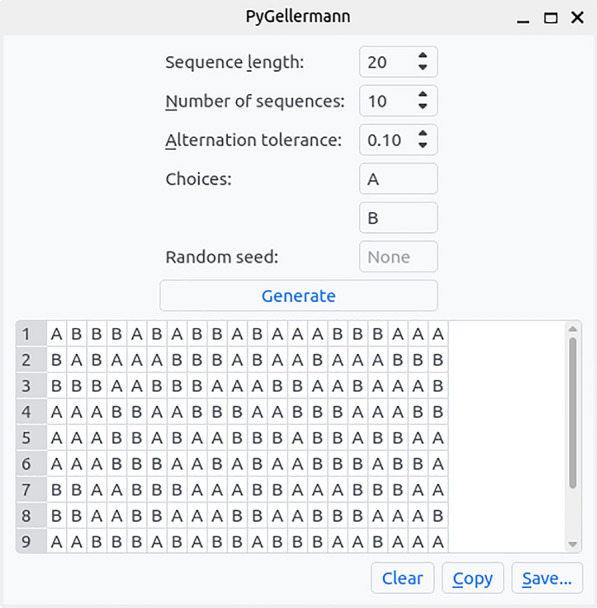Viewport: 597px width, 608px height.
Task: Focus the second choice field containing B
Action: 398,218
